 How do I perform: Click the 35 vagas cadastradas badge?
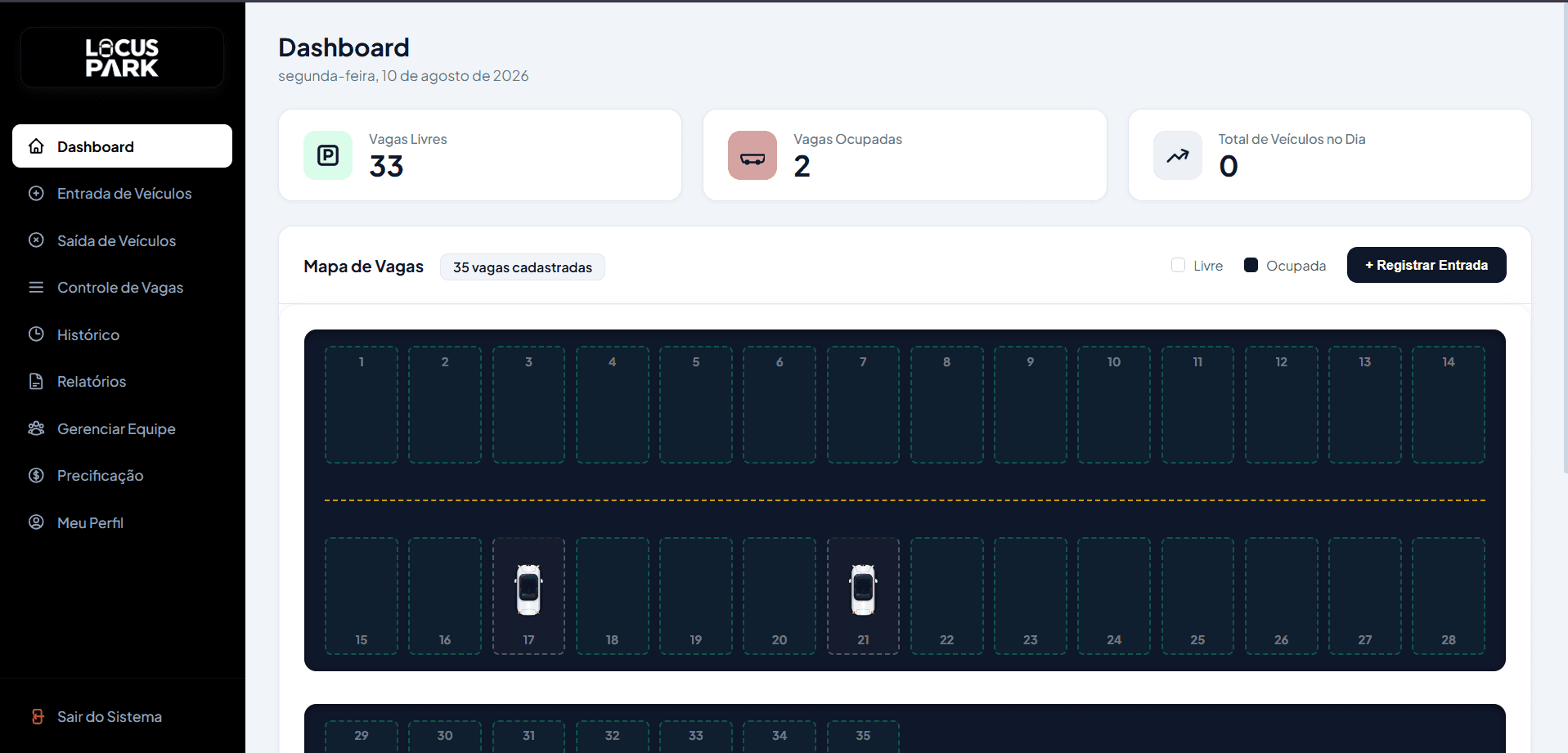[523, 267]
